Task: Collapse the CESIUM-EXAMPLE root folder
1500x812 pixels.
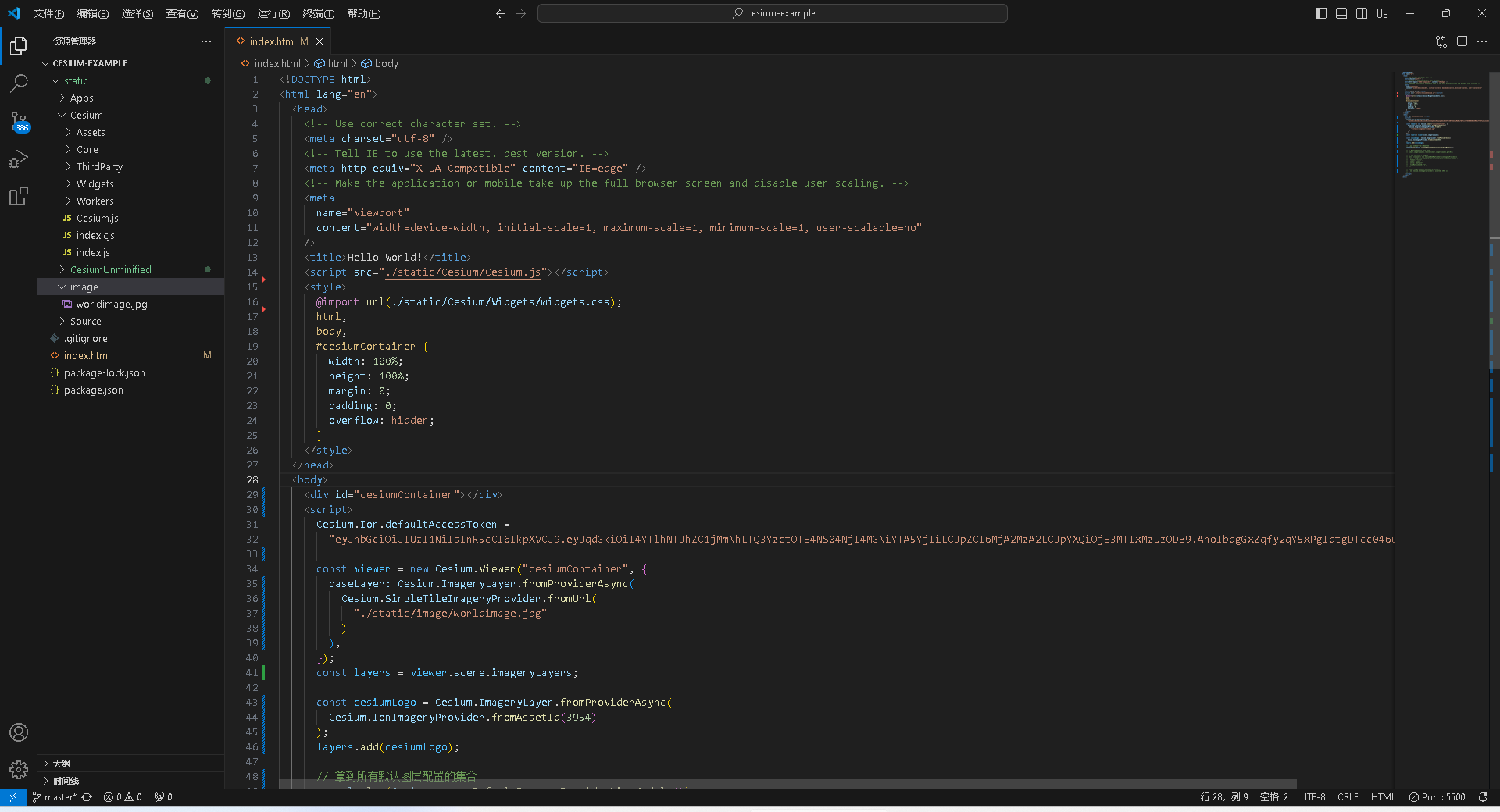Action: tap(130, 63)
